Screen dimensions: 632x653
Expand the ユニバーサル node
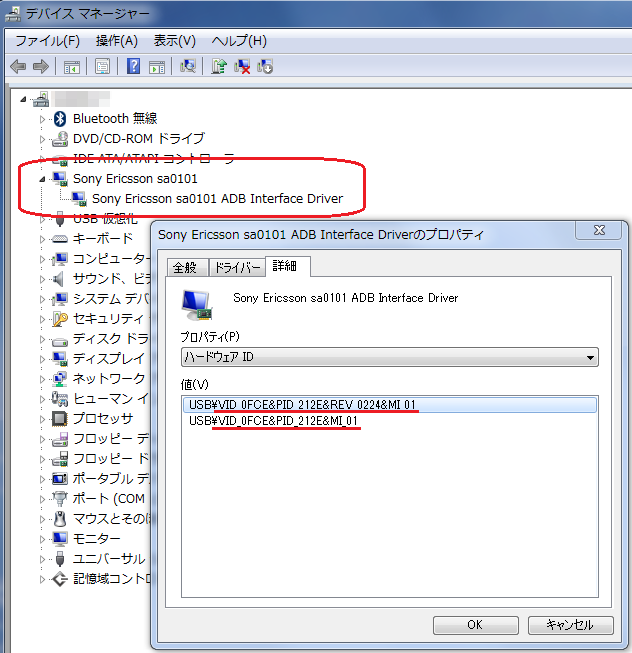(x=42, y=559)
